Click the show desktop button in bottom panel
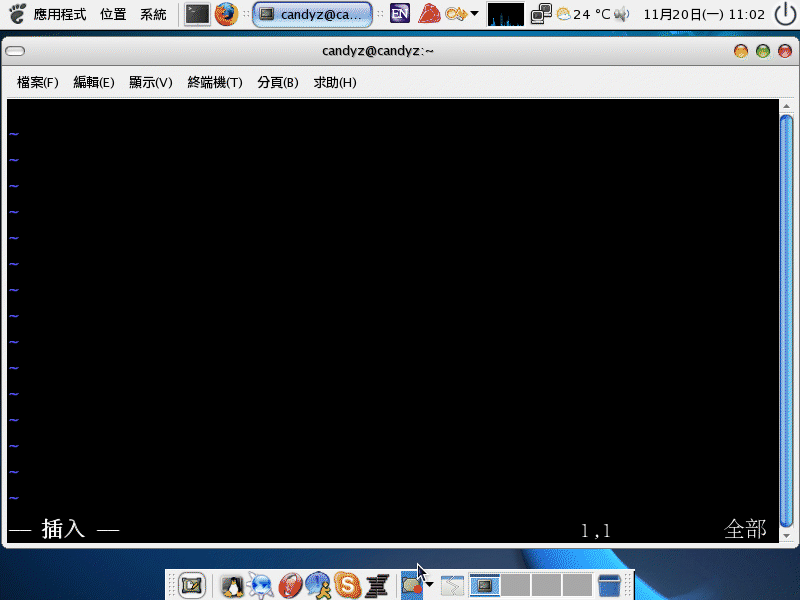The image size is (800, 600). pos(192,585)
